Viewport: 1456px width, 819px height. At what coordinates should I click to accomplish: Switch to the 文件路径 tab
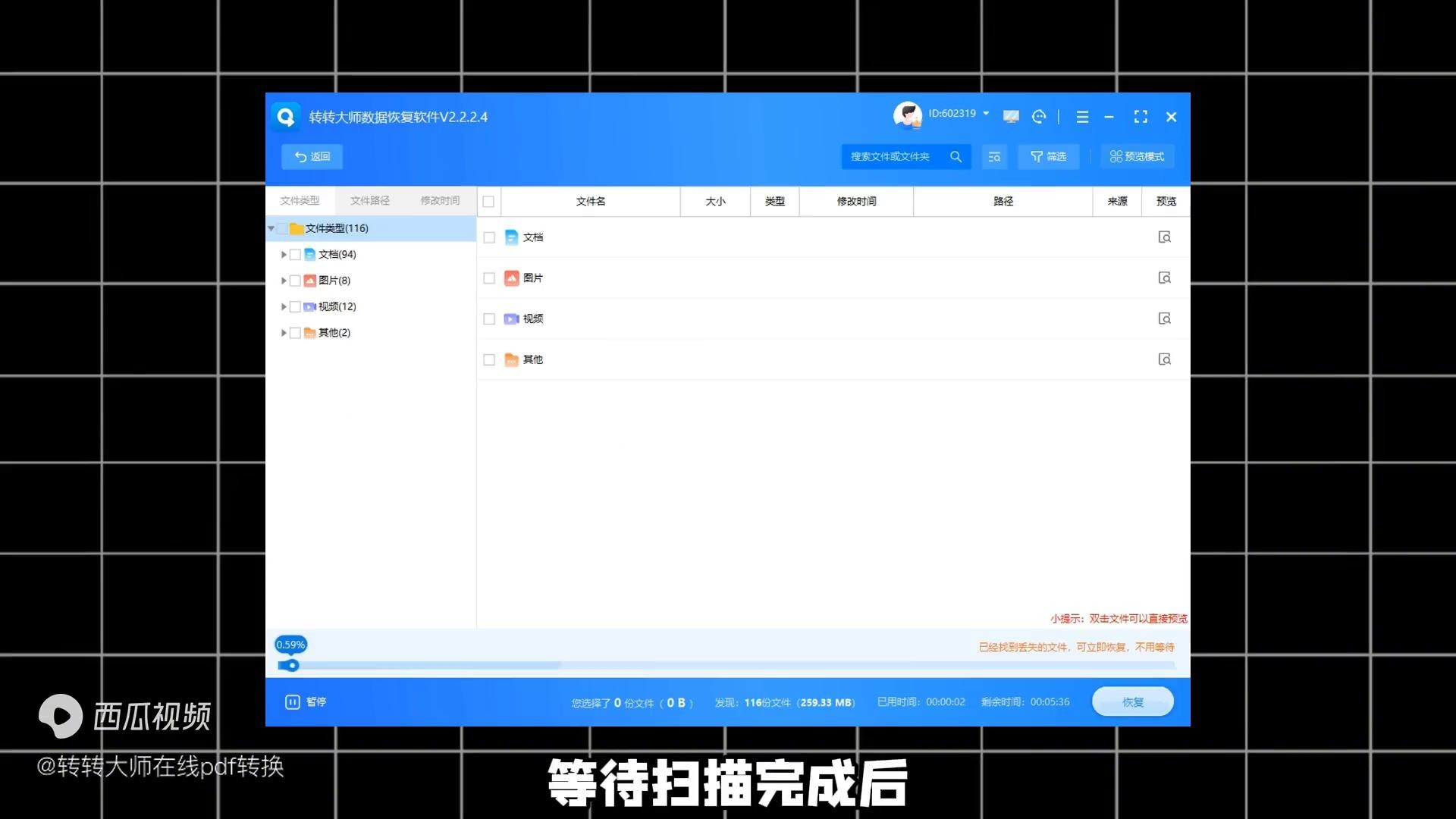pos(370,201)
